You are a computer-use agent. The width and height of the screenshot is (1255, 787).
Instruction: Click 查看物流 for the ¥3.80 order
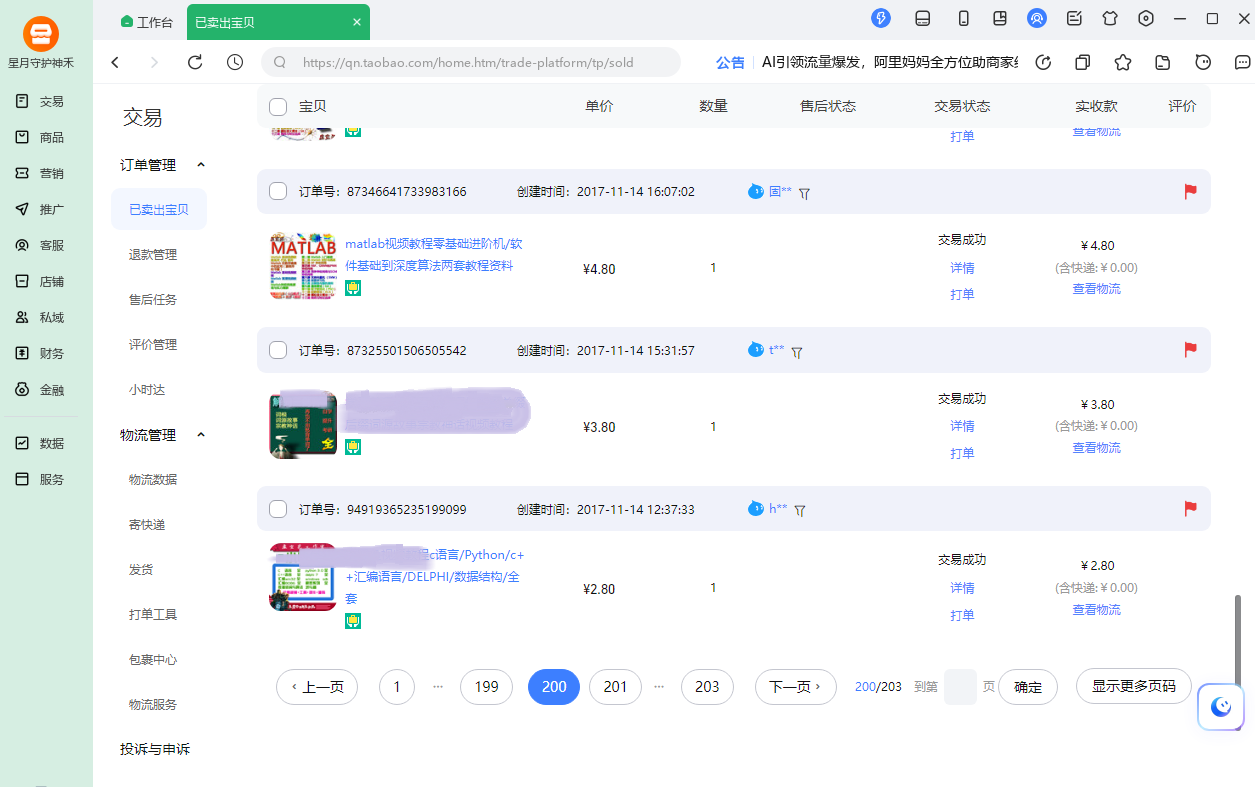1096,448
